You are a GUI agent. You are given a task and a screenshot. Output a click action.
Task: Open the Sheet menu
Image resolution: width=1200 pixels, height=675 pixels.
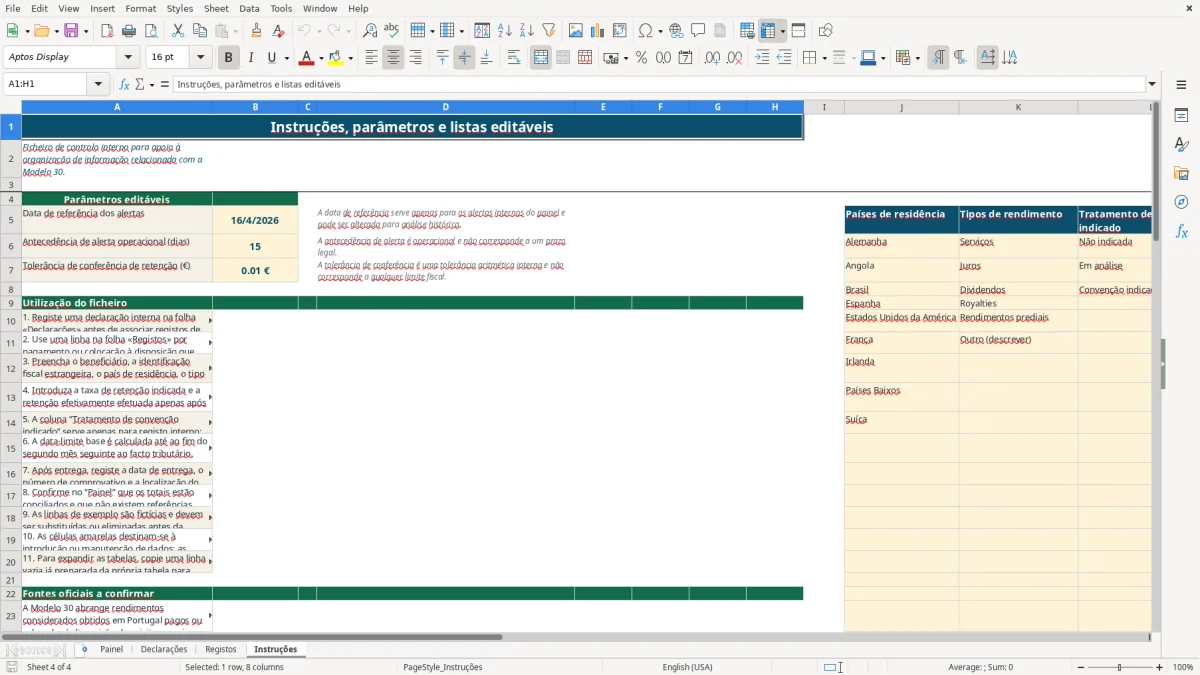click(216, 8)
